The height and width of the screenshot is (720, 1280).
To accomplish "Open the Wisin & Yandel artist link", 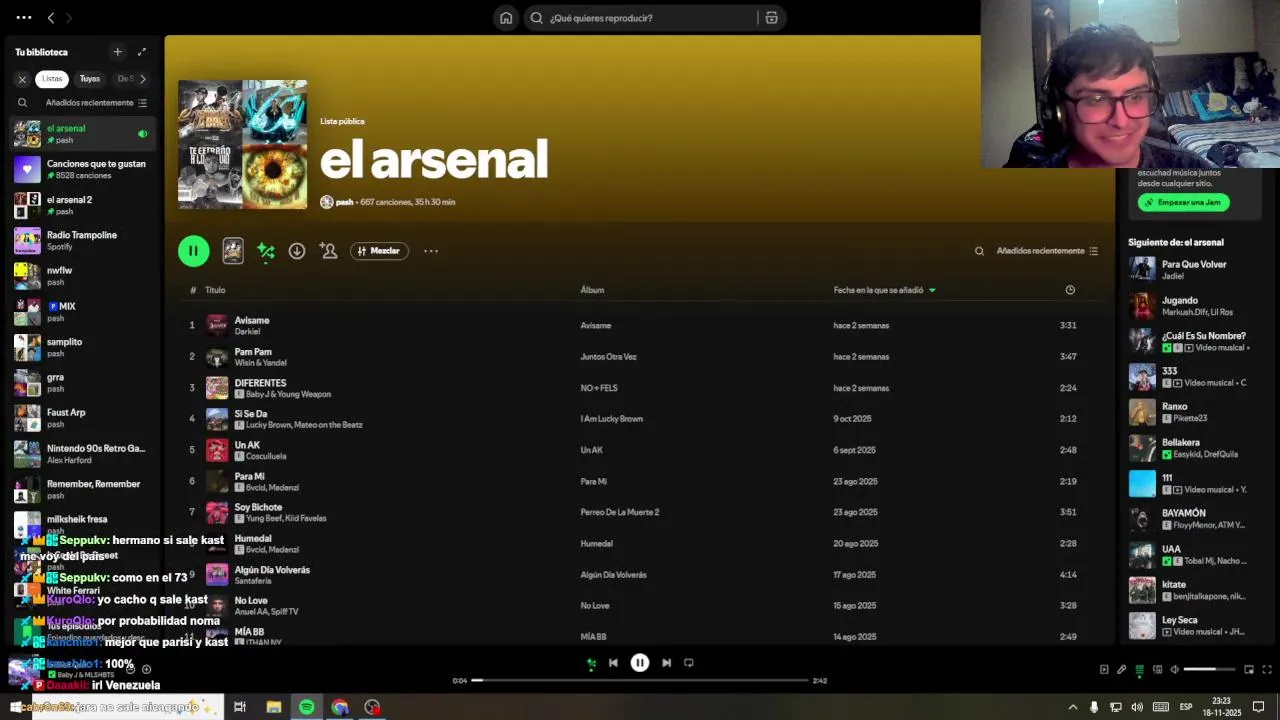I will click(260, 363).
